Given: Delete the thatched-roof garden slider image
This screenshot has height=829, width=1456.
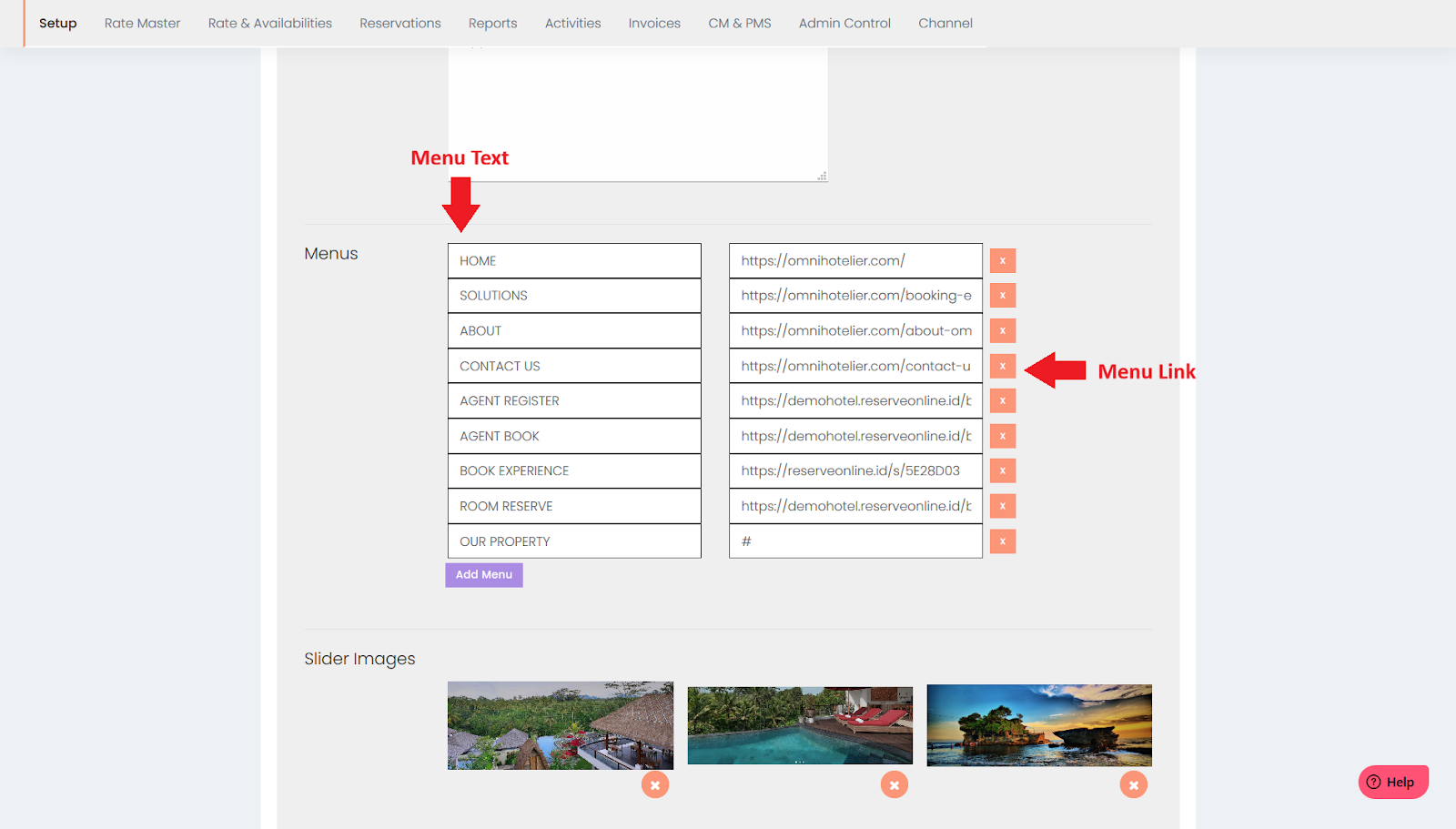Looking at the screenshot, I should (655, 784).
